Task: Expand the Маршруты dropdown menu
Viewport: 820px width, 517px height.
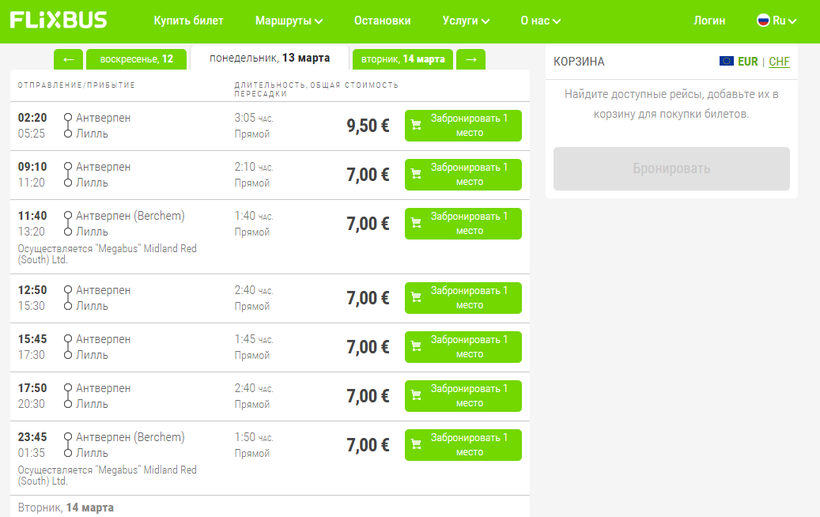Action: pyautogui.click(x=289, y=20)
